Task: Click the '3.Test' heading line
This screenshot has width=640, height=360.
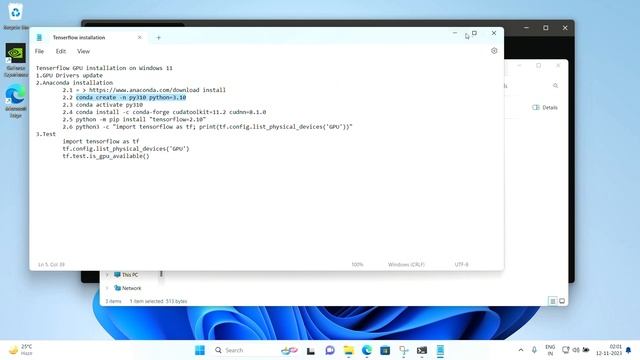Action: (46, 134)
